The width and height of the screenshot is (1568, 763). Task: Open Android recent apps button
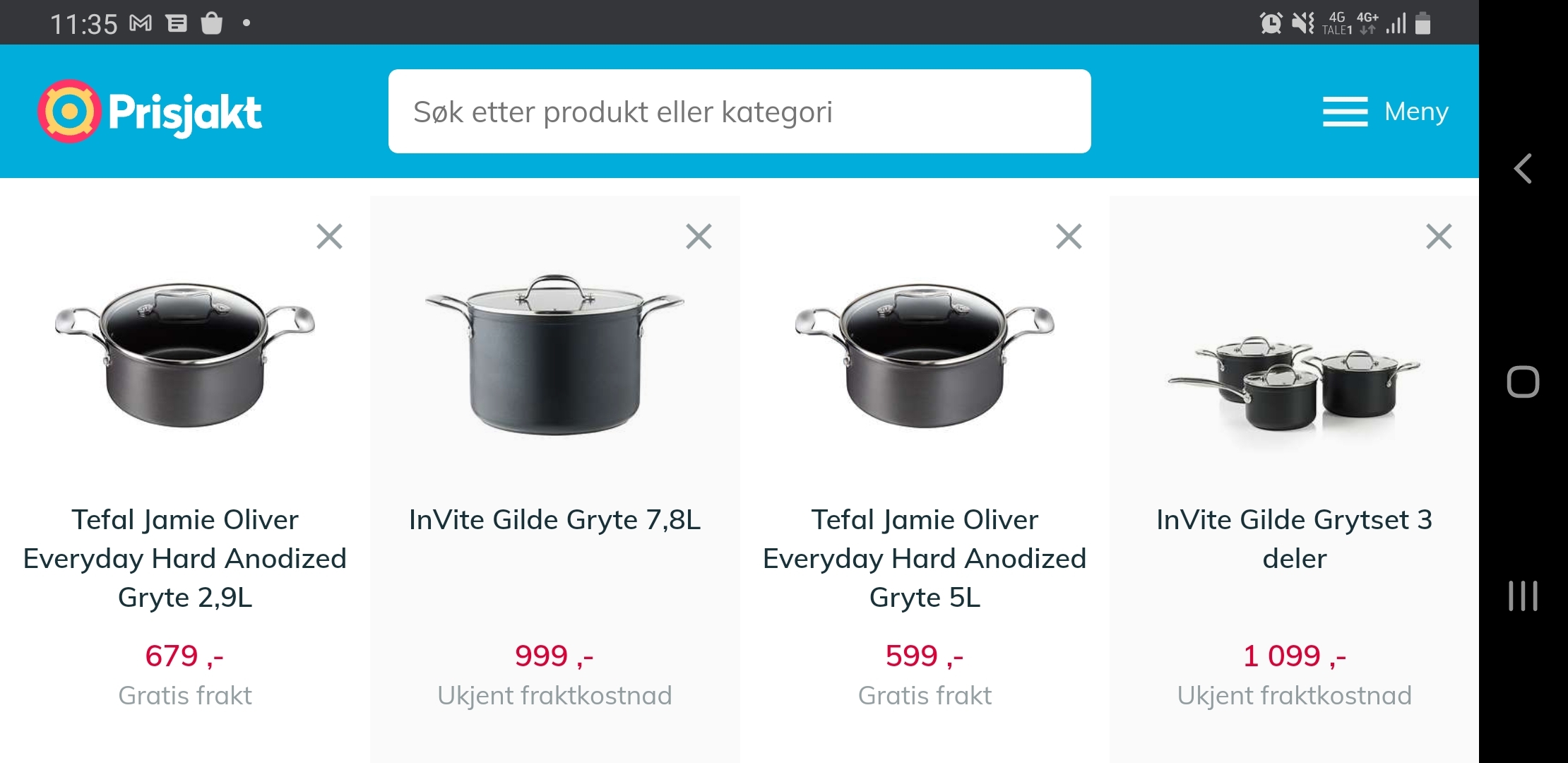1523,596
